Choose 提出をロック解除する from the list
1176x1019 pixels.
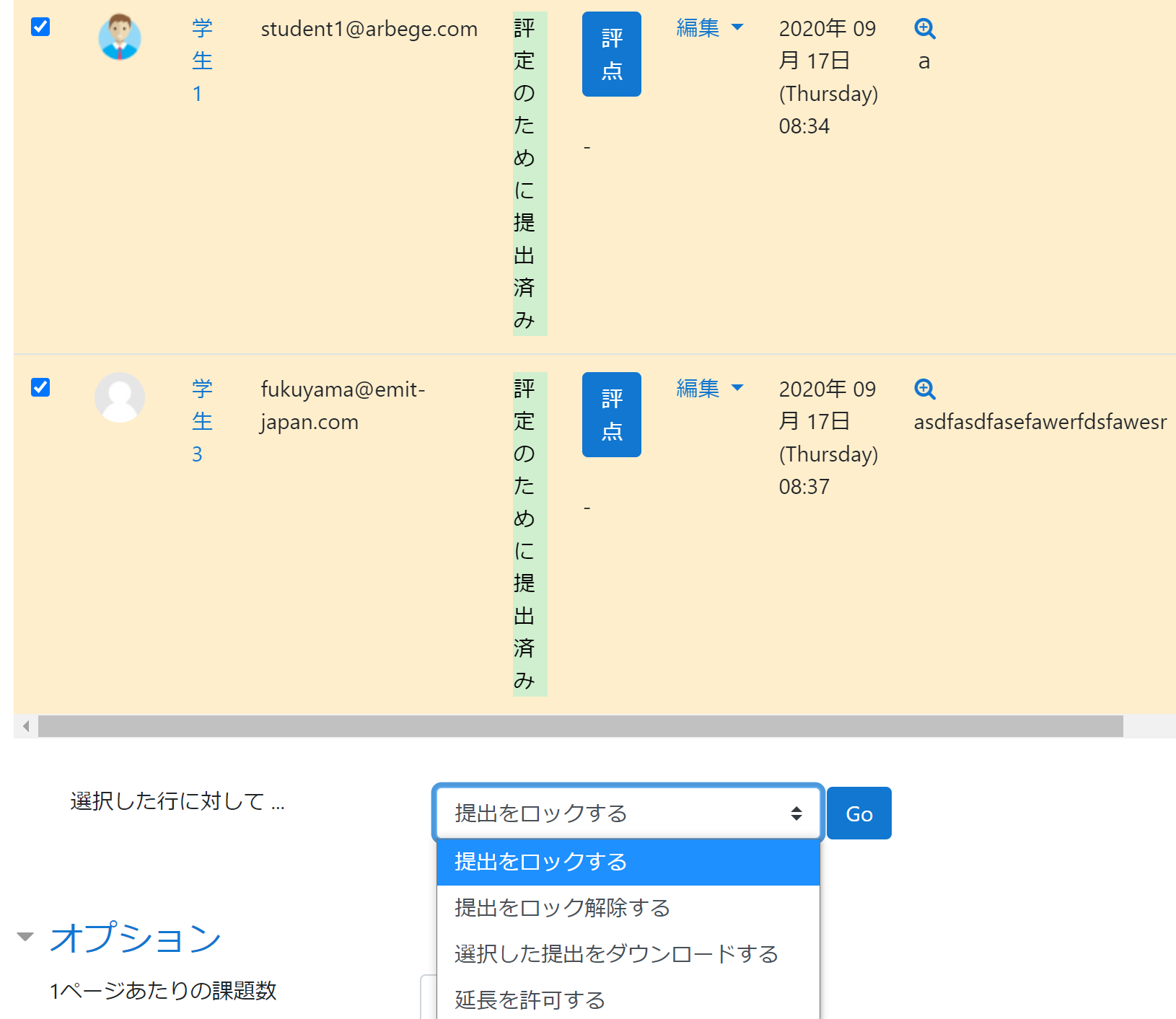(628, 908)
